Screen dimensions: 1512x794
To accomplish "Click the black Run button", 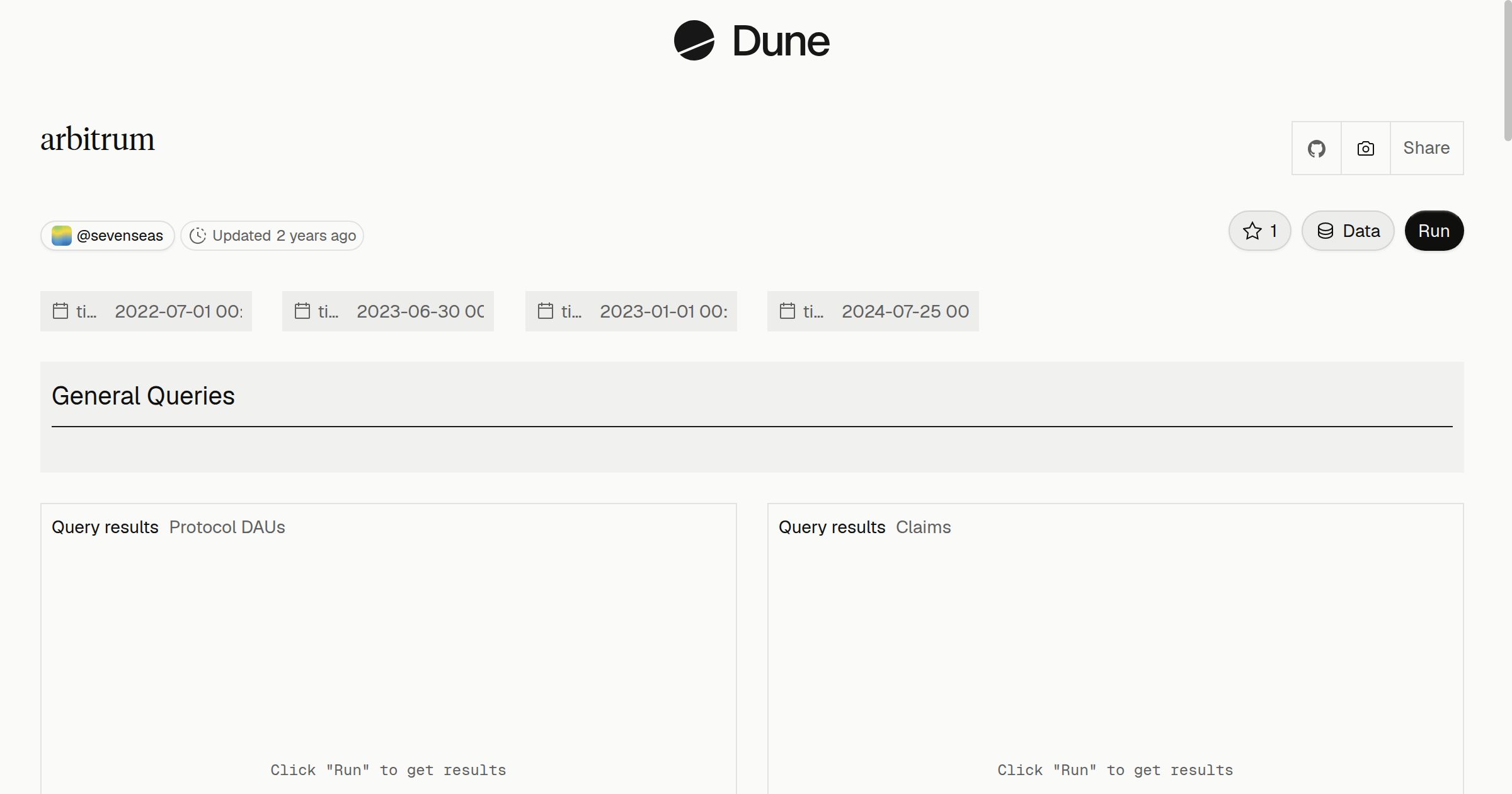I will [x=1434, y=231].
